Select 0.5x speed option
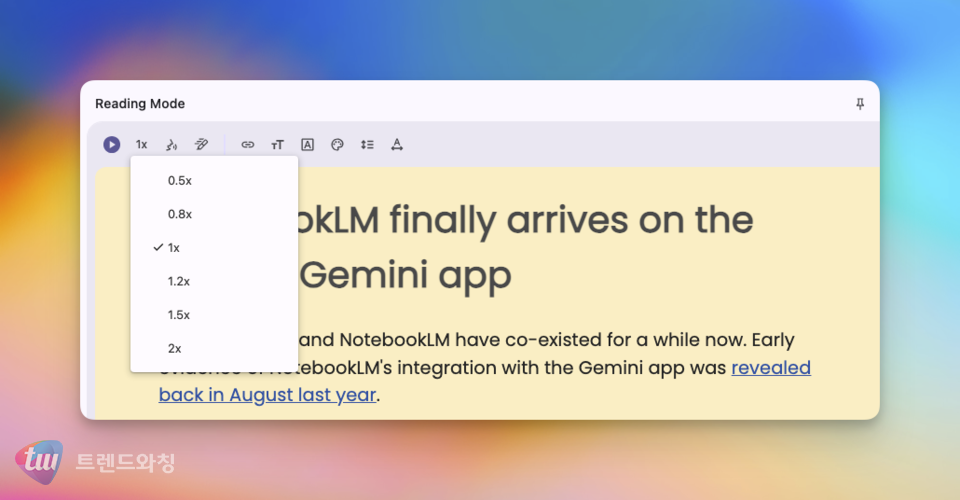This screenshot has width=960, height=500. coord(180,181)
